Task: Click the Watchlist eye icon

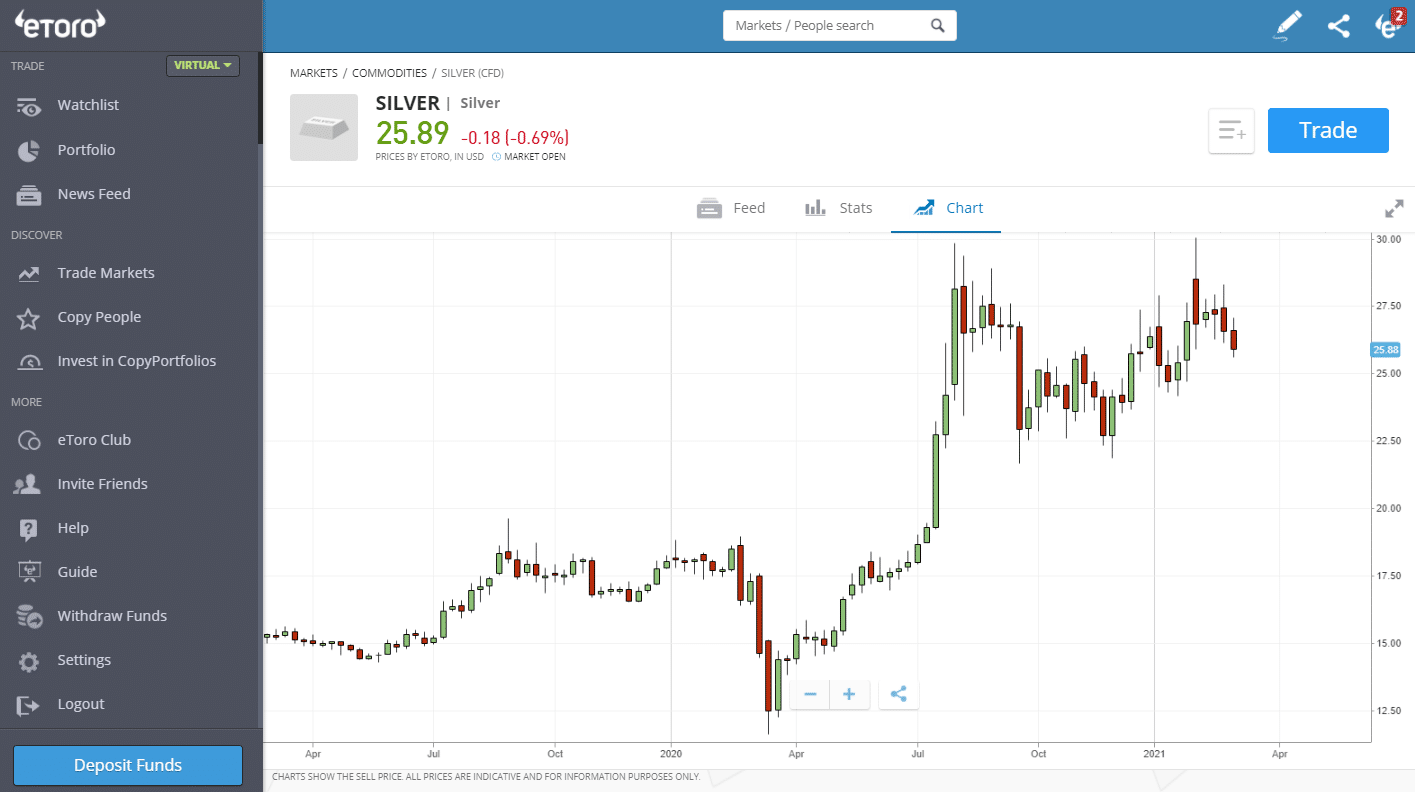Action: coord(28,106)
